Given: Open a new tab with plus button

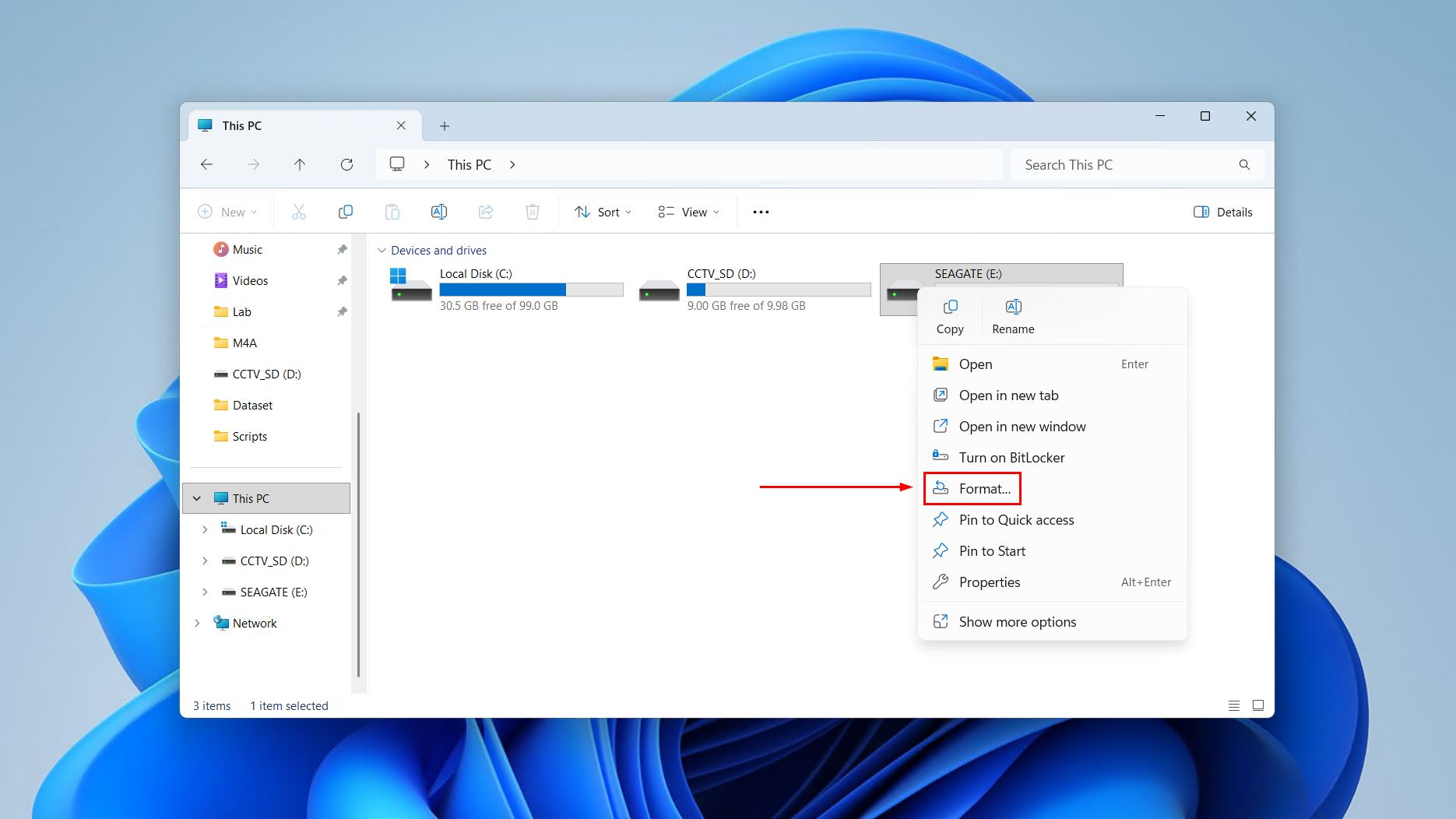Looking at the screenshot, I should point(445,126).
